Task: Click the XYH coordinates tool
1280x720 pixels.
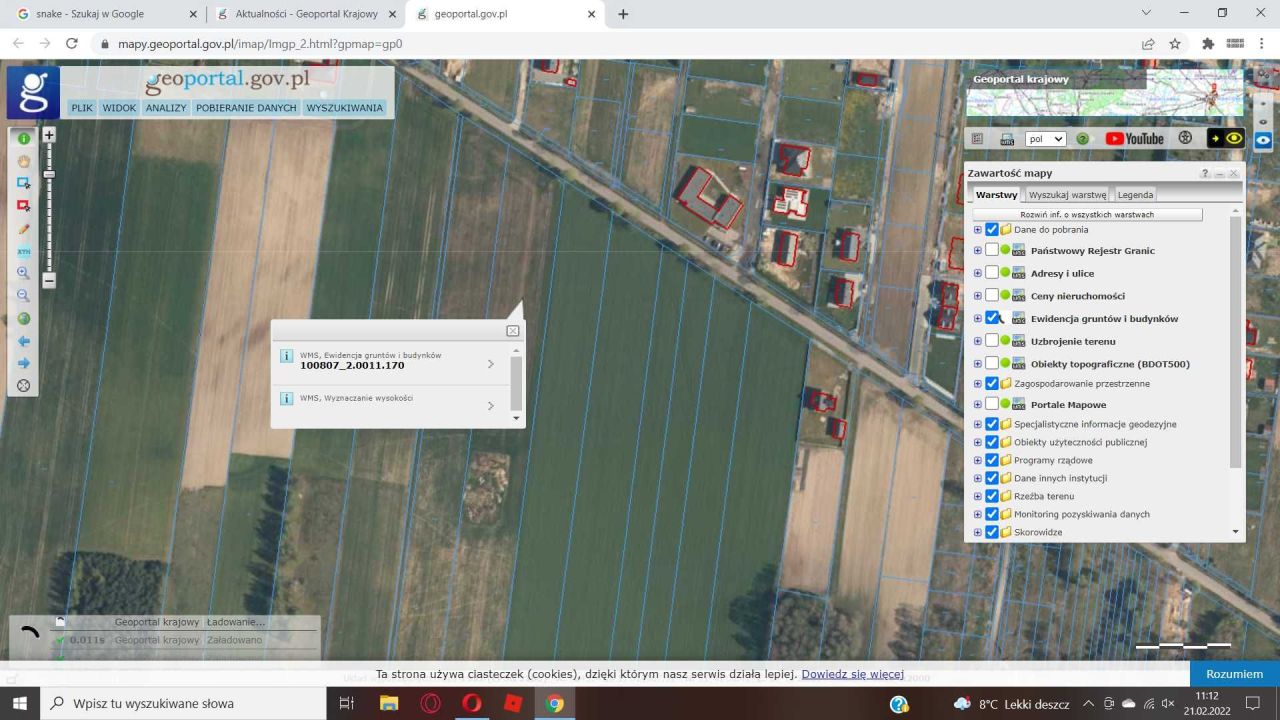Action: point(23,251)
